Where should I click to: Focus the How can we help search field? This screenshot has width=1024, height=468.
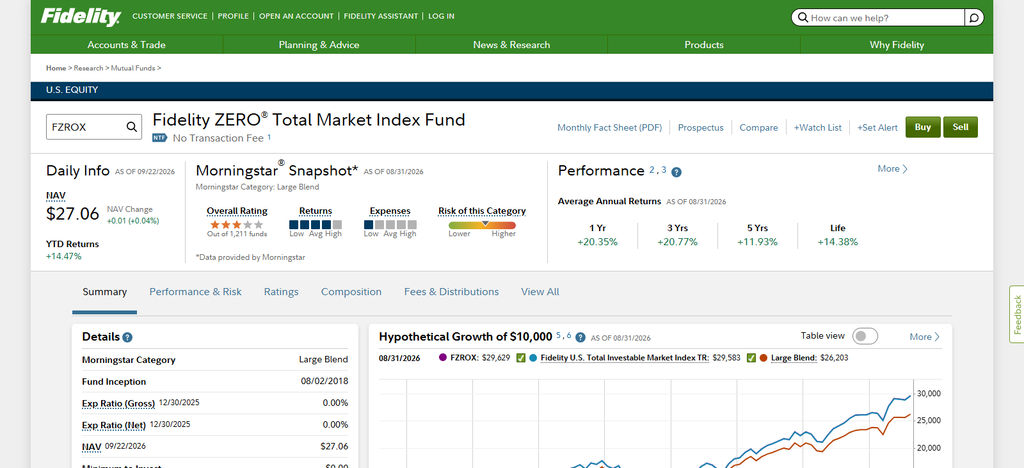(x=878, y=18)
